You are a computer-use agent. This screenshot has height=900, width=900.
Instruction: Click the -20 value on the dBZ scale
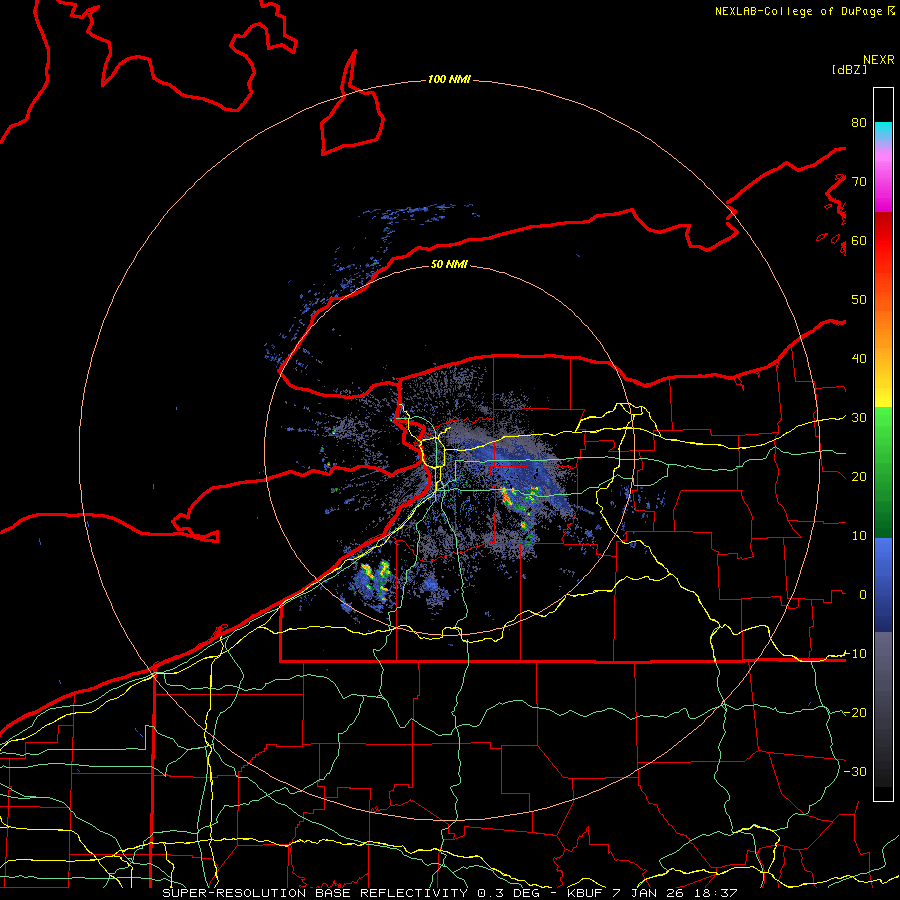coord(855,712)
